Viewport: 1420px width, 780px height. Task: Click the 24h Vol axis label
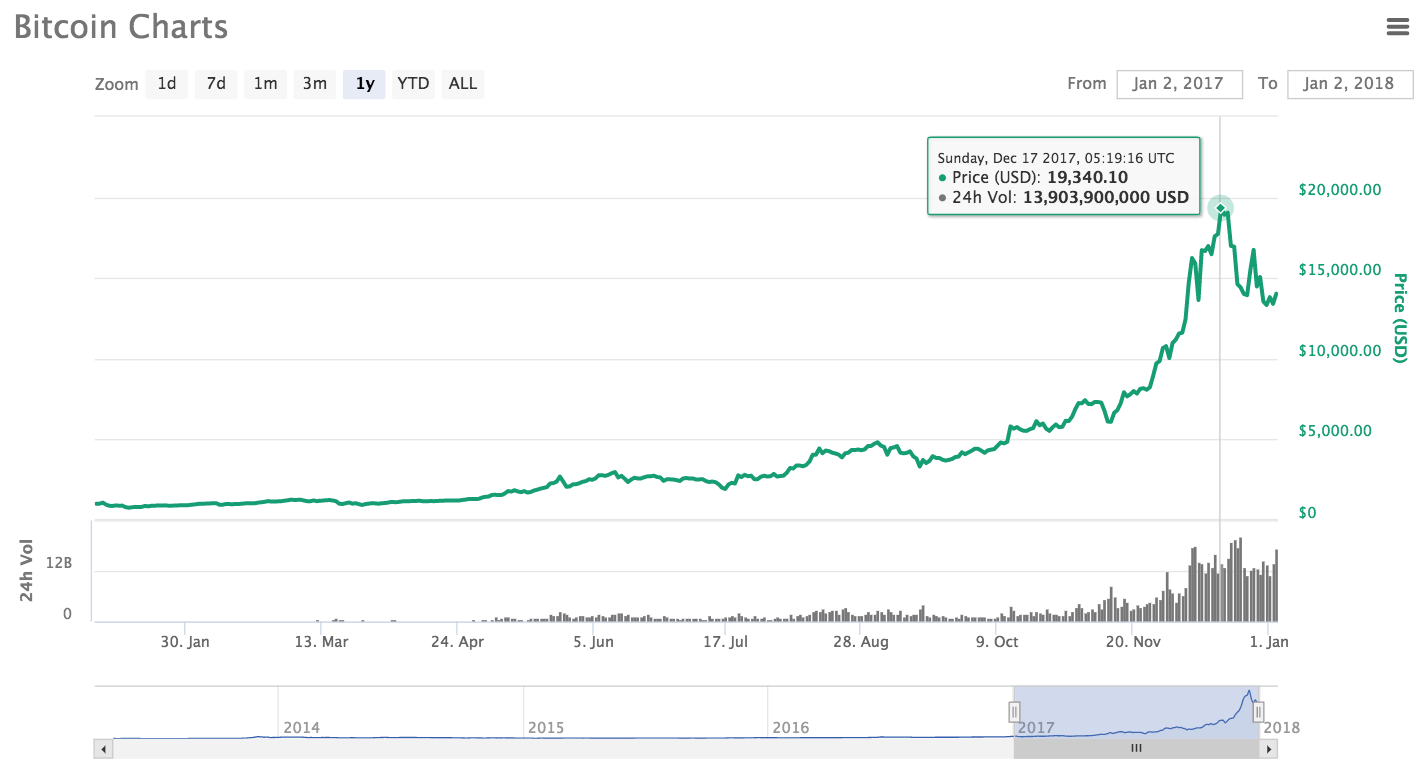(27, 570)
